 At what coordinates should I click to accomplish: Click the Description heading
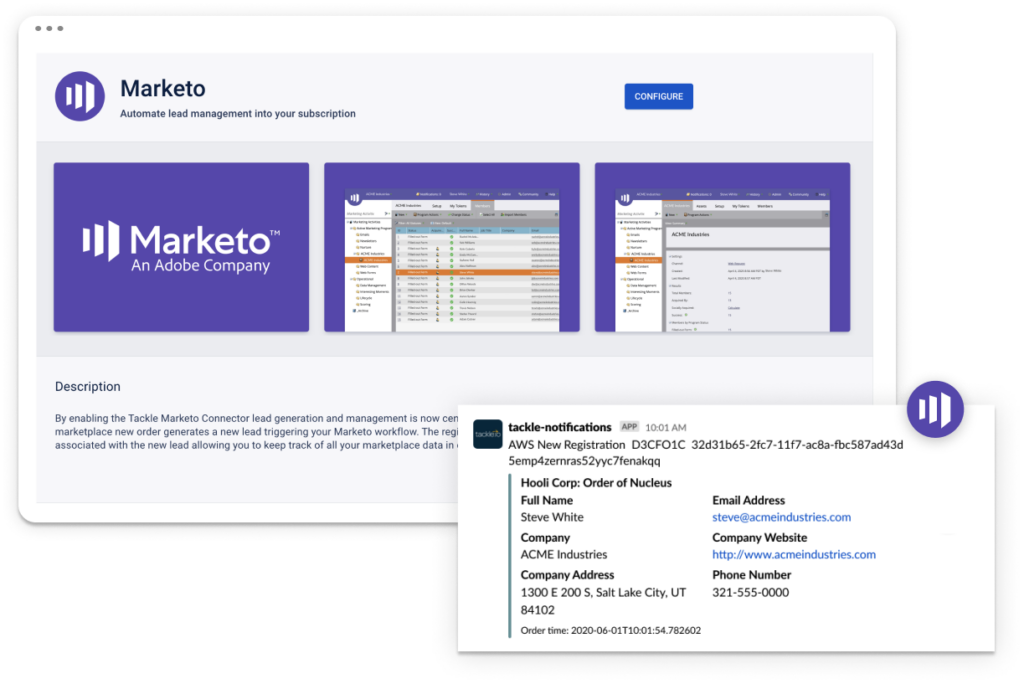click(88, 387)
